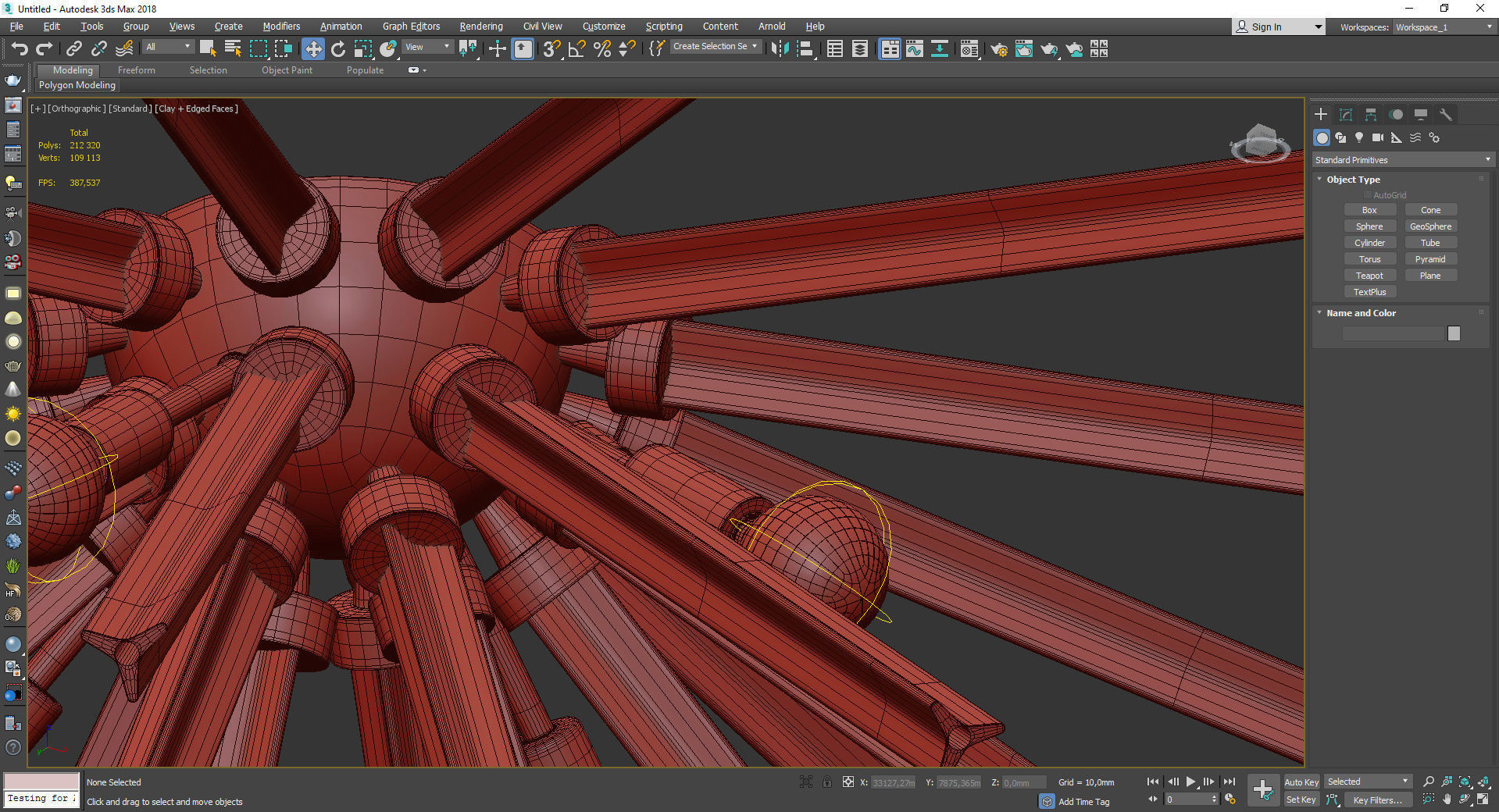Click the Unlink Selection tool

tap(99, 49)
